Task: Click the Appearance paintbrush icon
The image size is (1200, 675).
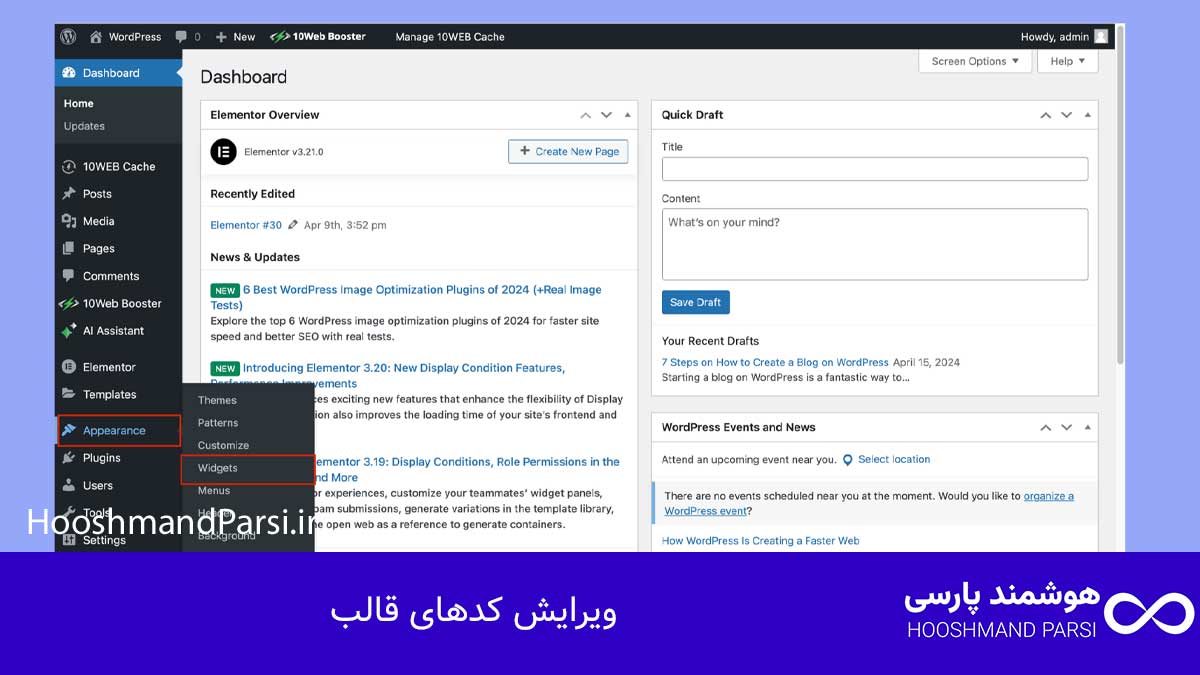Action: point(68,431)
